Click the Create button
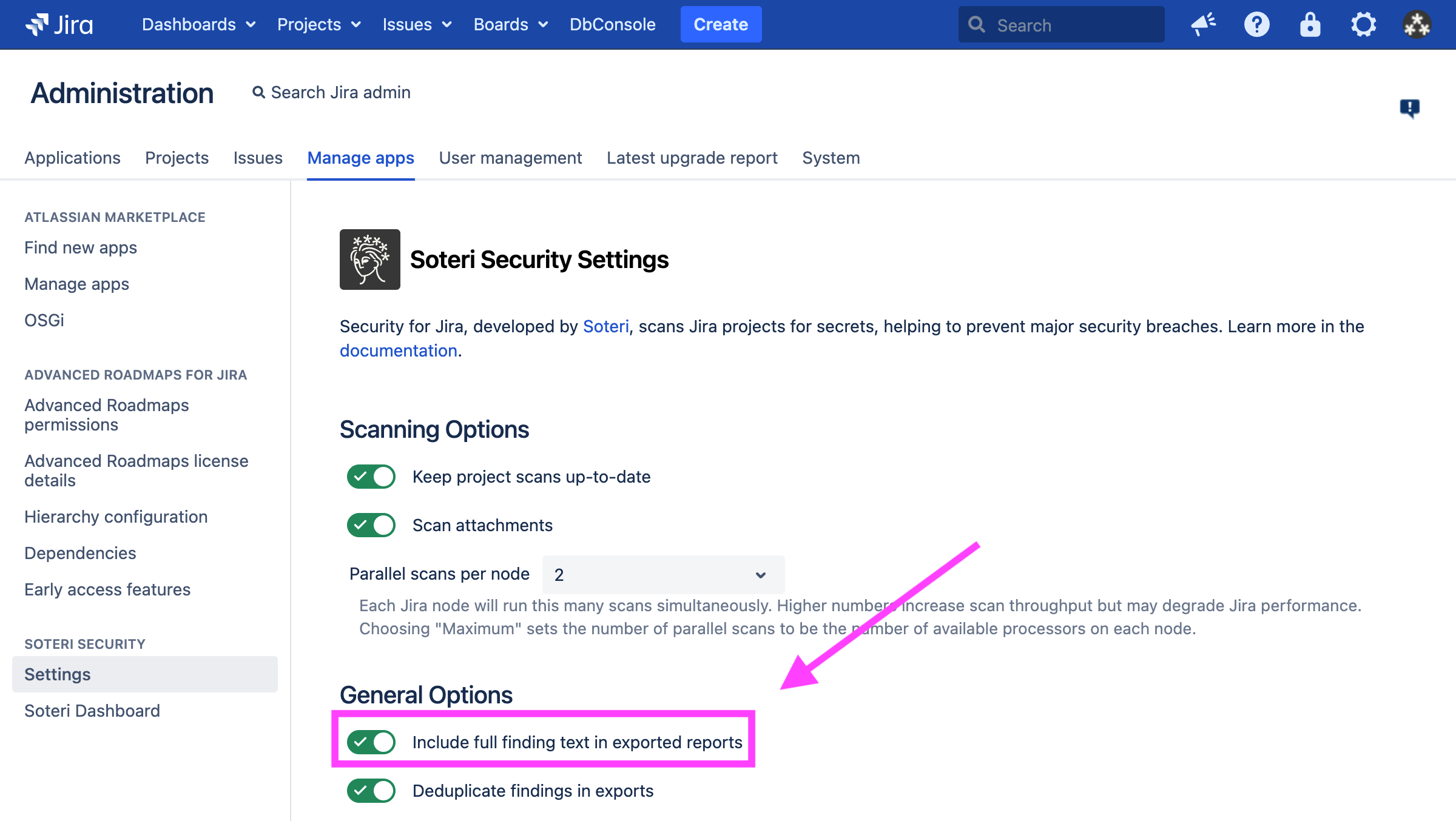This screenshot has height=821, width=1456. click(x=721, y=24)
